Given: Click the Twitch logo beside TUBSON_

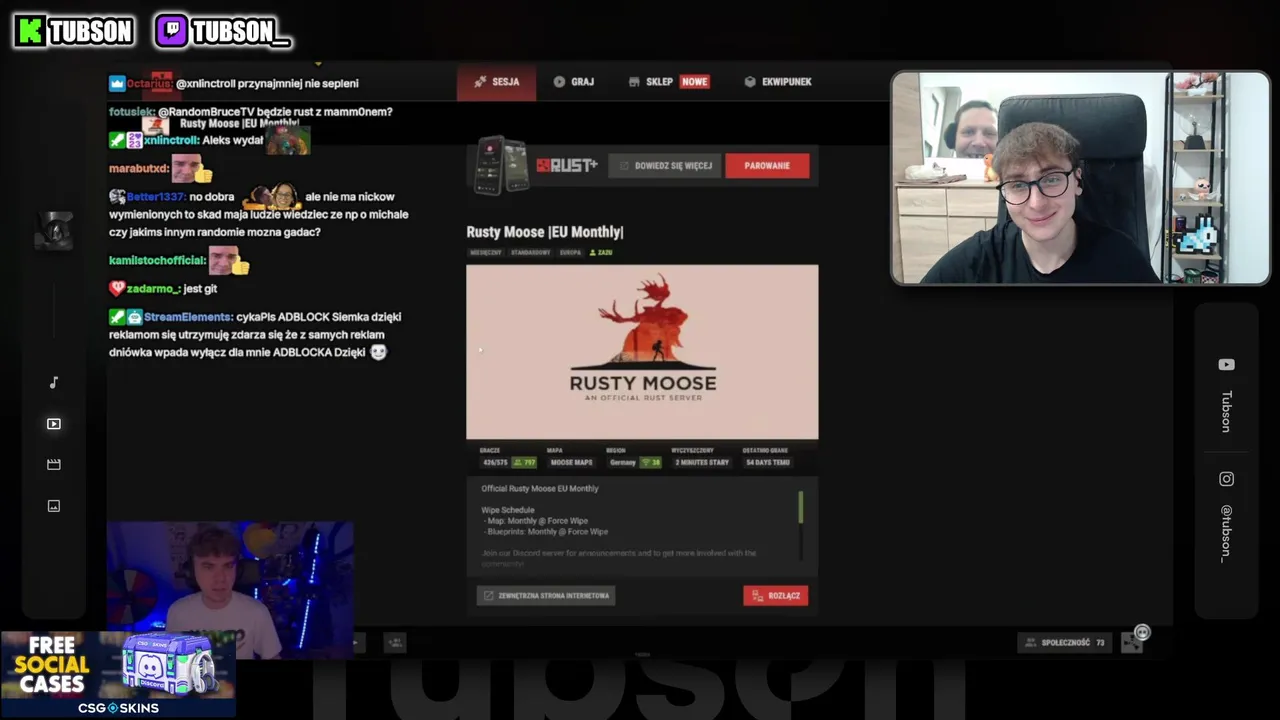Looking at the screenshot, I should pyautogui.click(x=171, y=31).
